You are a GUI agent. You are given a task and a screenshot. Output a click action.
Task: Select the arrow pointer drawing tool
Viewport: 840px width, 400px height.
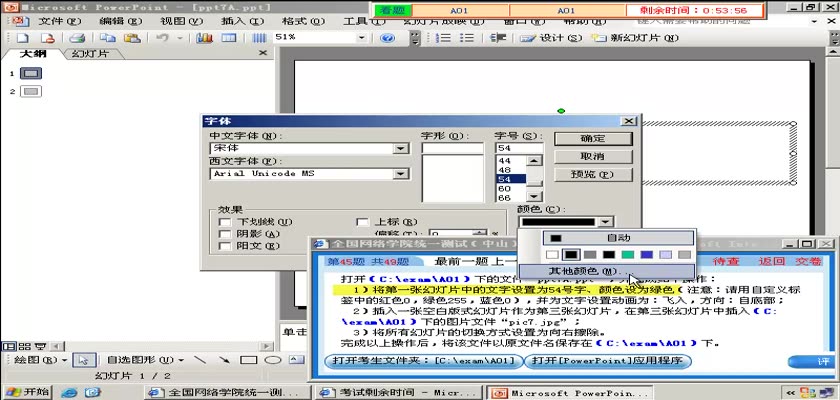(x=84, y=360)
